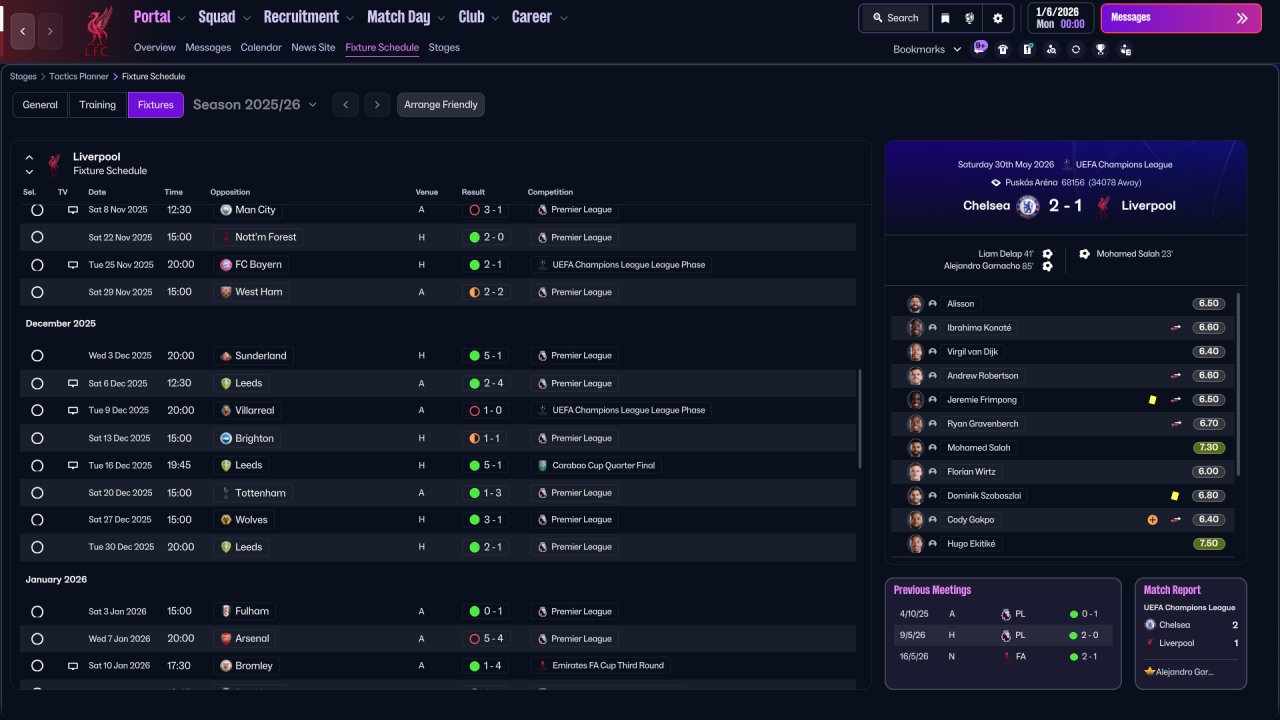The image size is (1280, 720).
Task: Open the Stages tab
Action: (444, 47)
